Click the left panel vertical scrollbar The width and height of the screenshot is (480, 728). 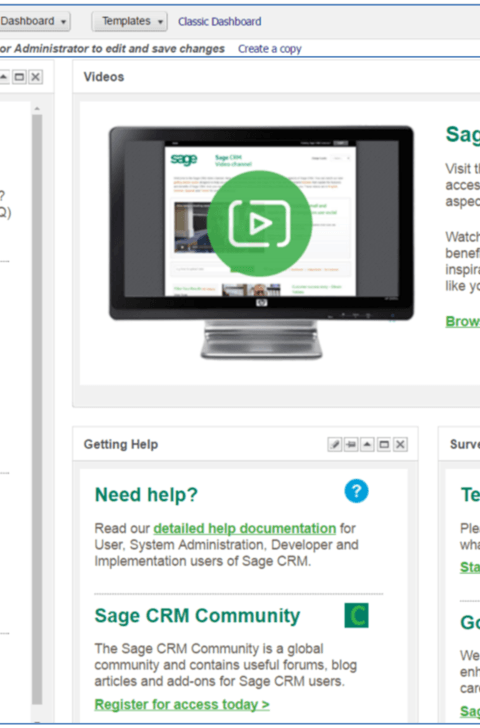click(x=37, y=409)
